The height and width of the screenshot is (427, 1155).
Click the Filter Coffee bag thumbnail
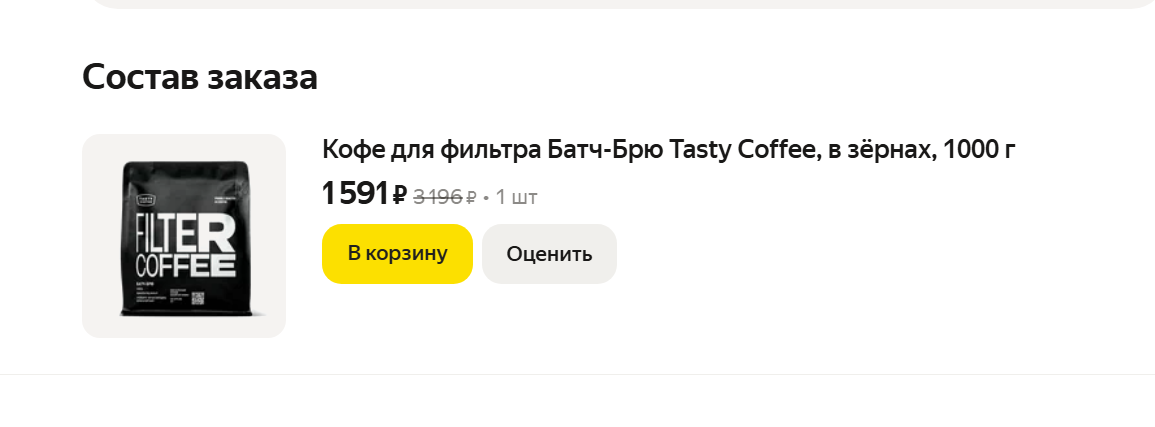(184, 236)
